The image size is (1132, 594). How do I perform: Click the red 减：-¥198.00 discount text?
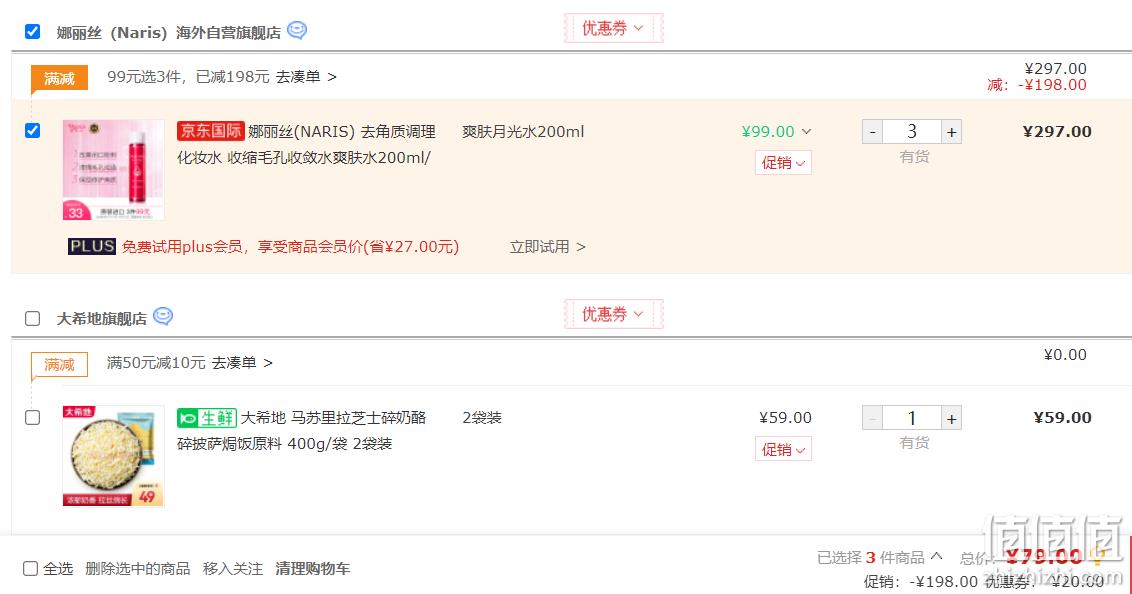(x=1037, y=84)
